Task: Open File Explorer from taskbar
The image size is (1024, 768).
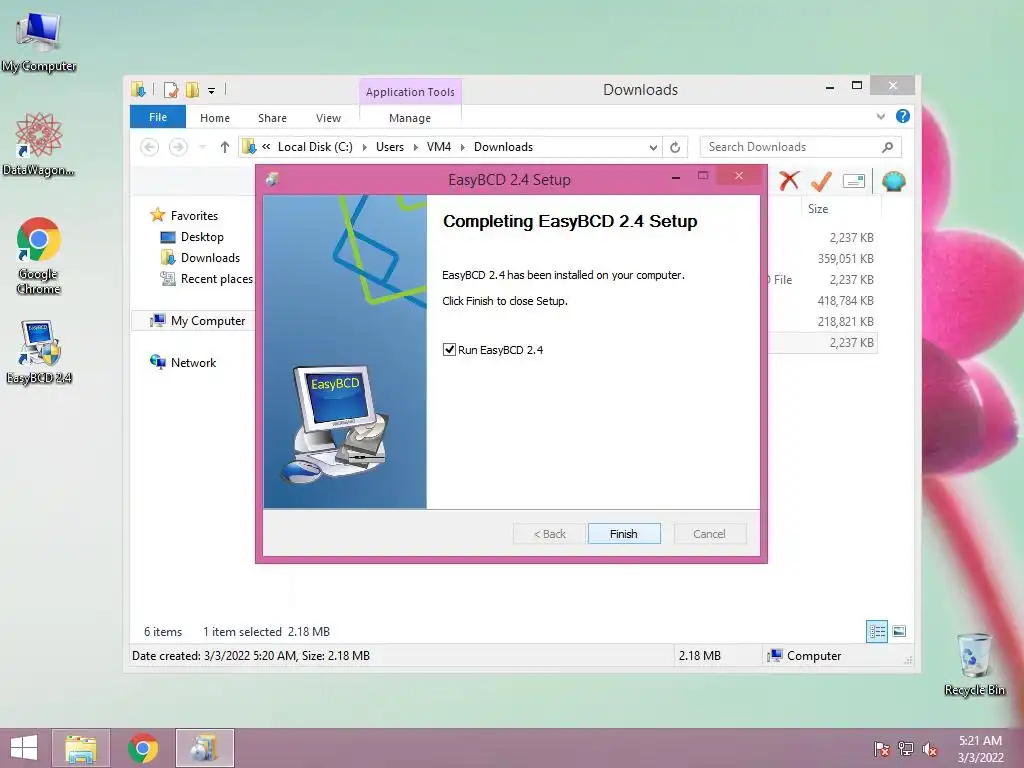Action: click(x=80, y=748)
